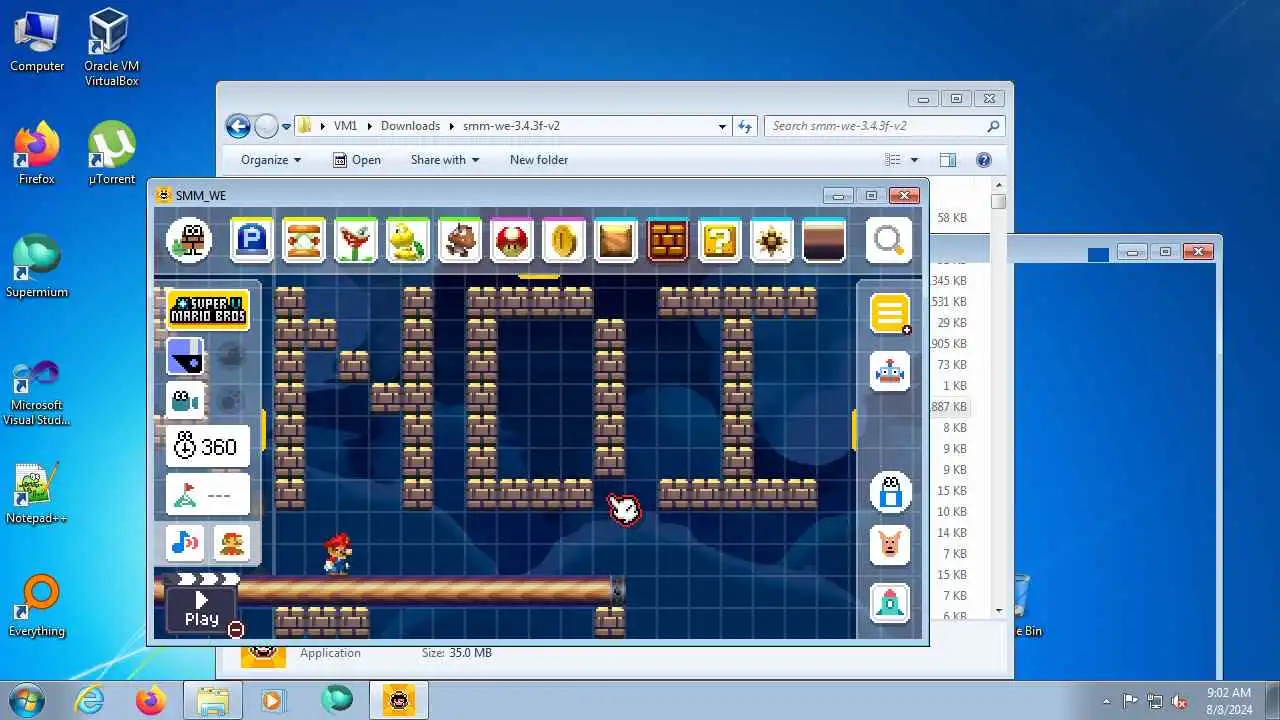Open the magnifier search for parts

click(889, 240)
